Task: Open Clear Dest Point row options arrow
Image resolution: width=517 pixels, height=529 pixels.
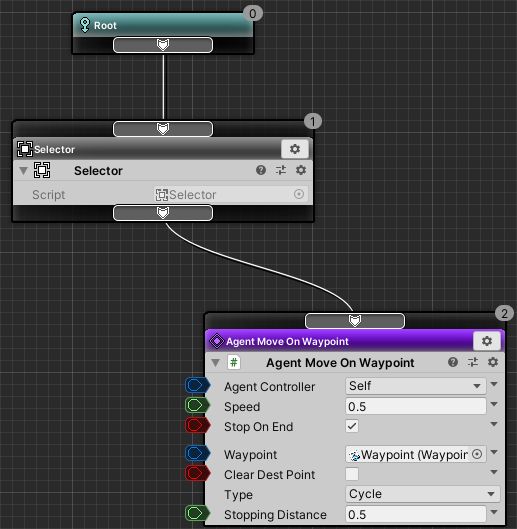Action: coord(494,472)
